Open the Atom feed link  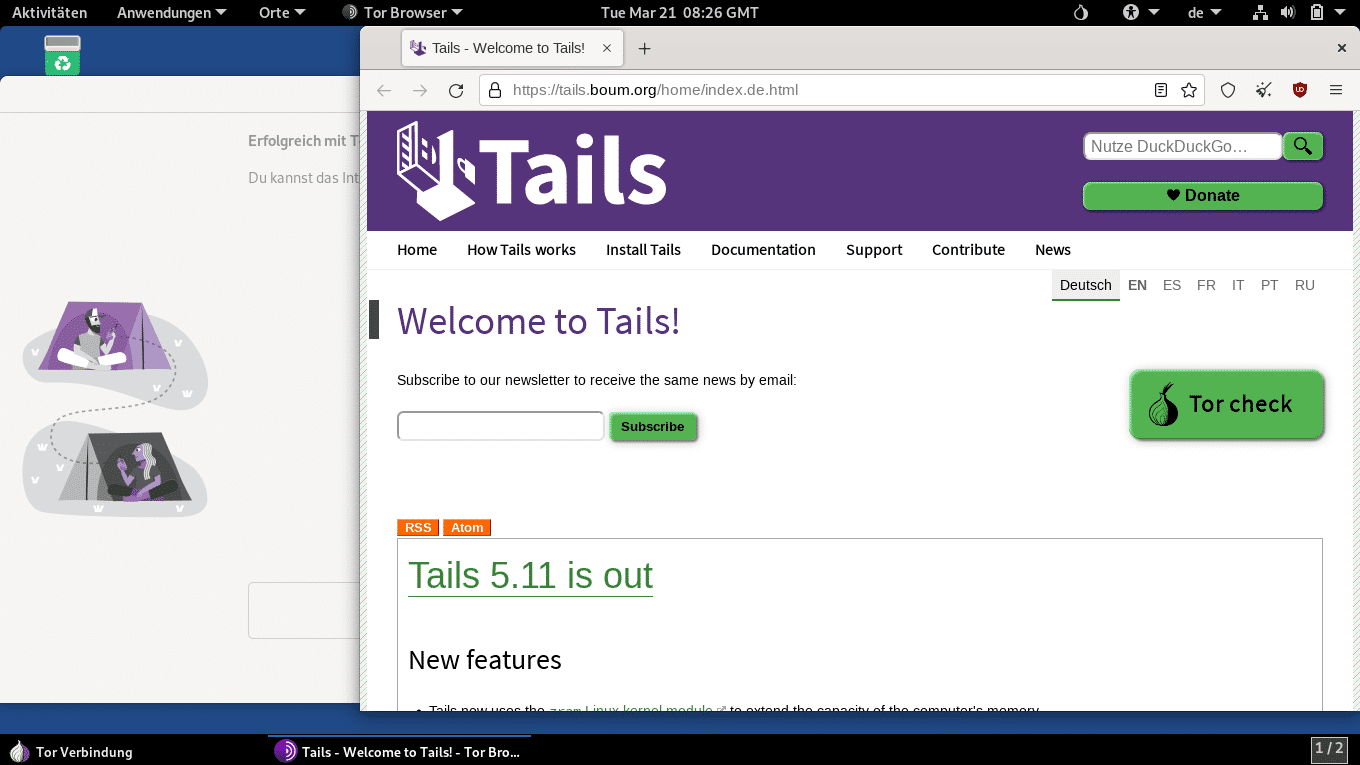467,528
